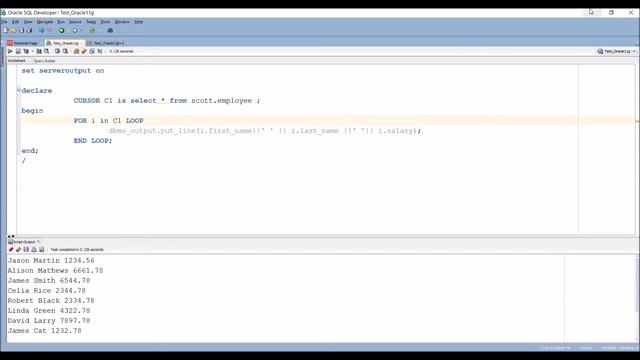Viewport: 640px width, 360px height.
Task: Click output row 'Celia Rice 2344.78'
Action: (47, 291)
